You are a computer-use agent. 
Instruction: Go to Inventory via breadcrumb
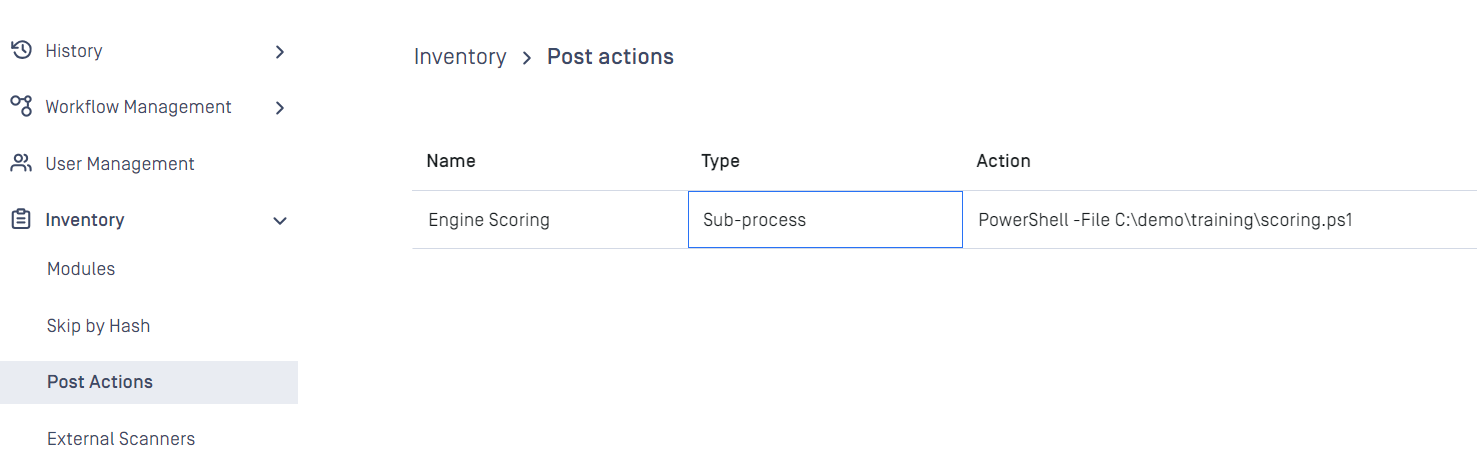[x=460, y=57]
